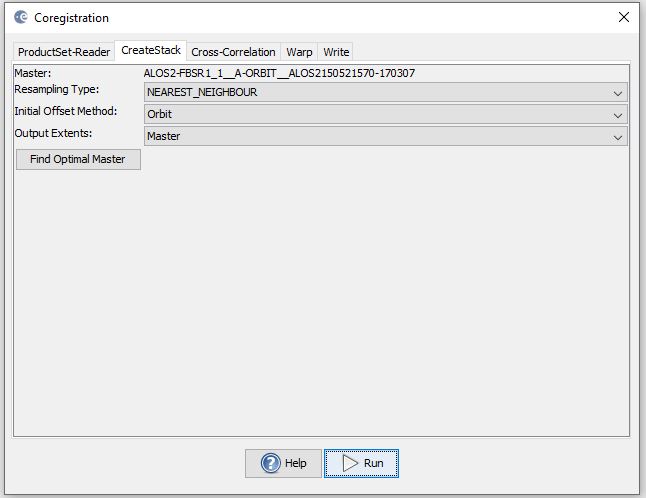The width and height of the screenshot is (646, 498).
Task: Expand the Initial Offset Method combo box
Action: click(386, 115)
